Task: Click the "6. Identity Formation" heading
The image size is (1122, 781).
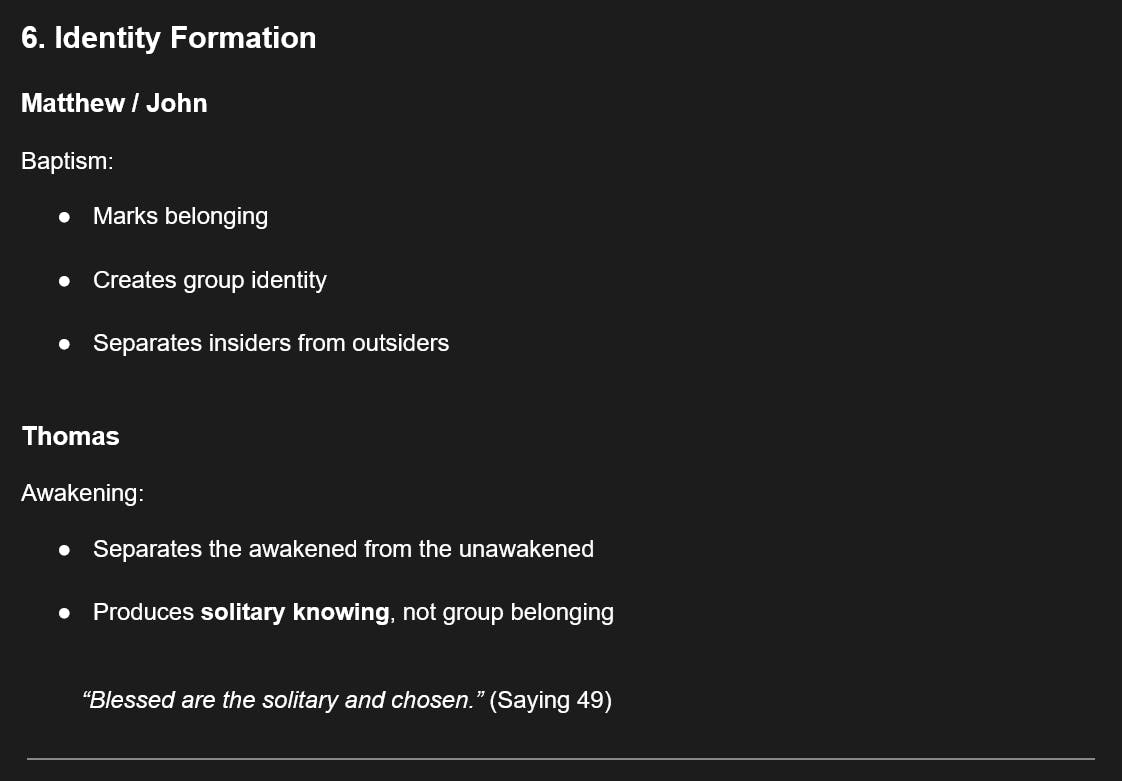Action: [x=168, y=38]
